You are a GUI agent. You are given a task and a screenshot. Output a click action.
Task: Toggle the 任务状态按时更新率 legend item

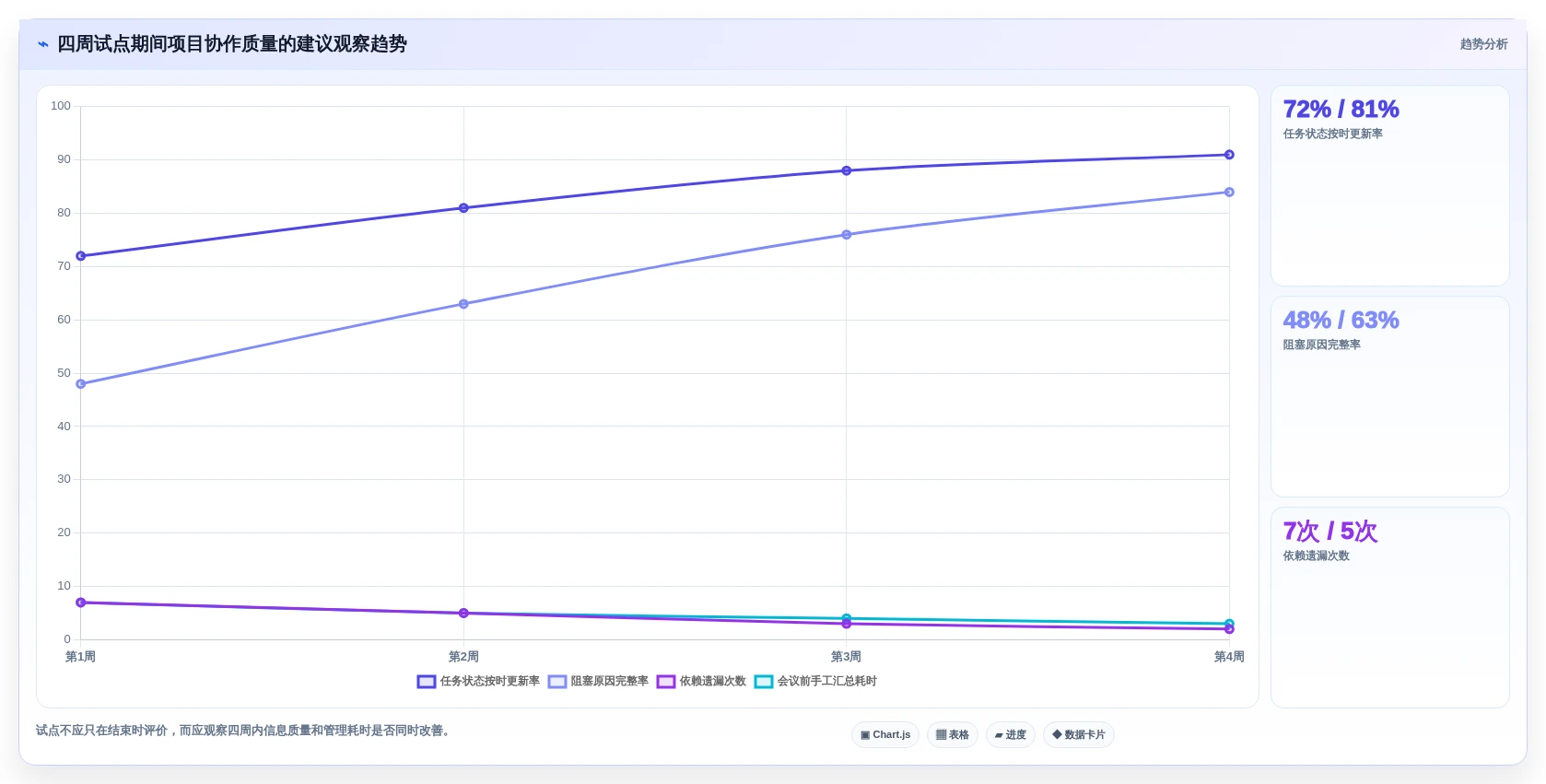[x=478, y=682]
